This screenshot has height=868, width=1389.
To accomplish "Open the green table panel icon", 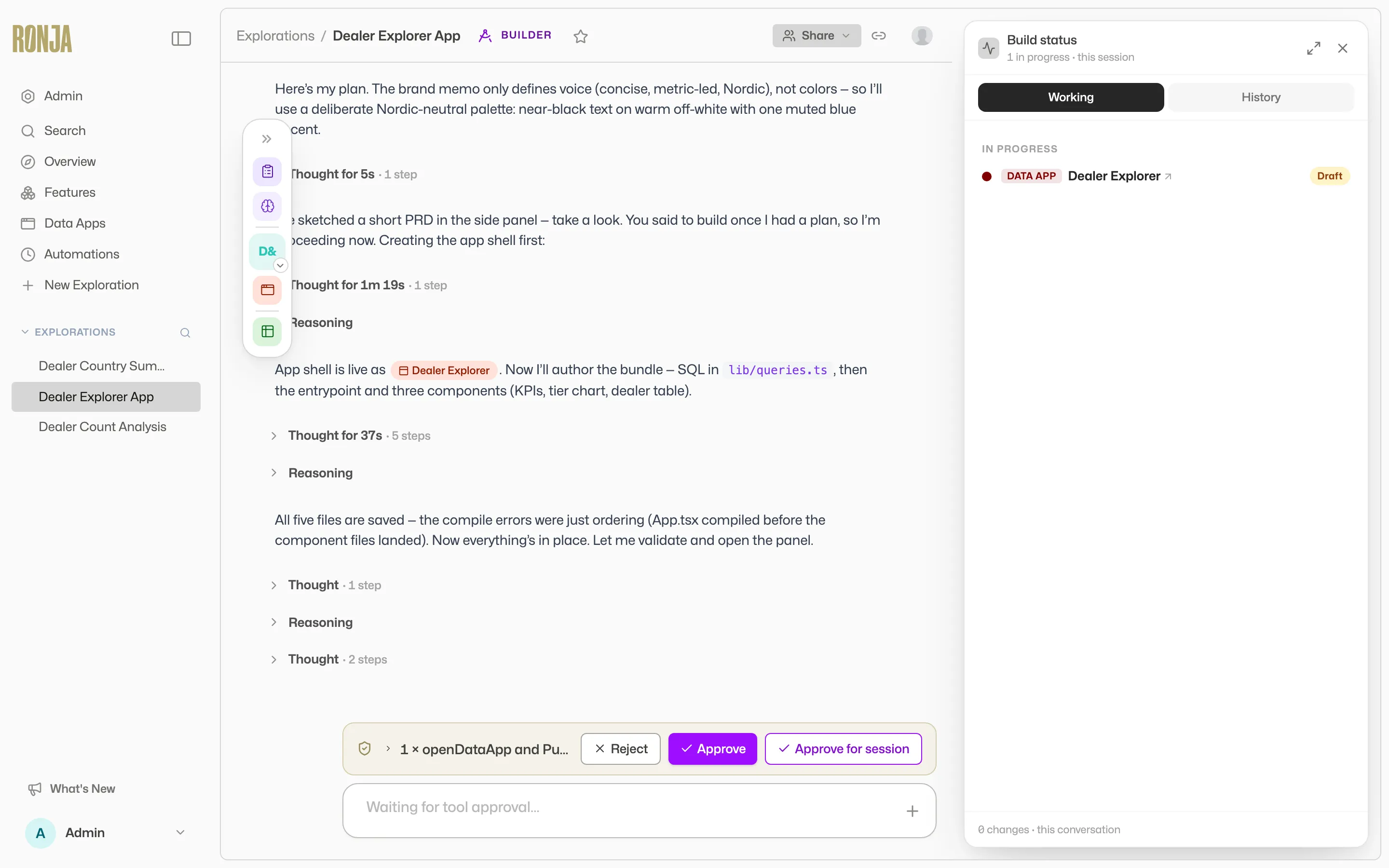I will click(x=268, y=331).
